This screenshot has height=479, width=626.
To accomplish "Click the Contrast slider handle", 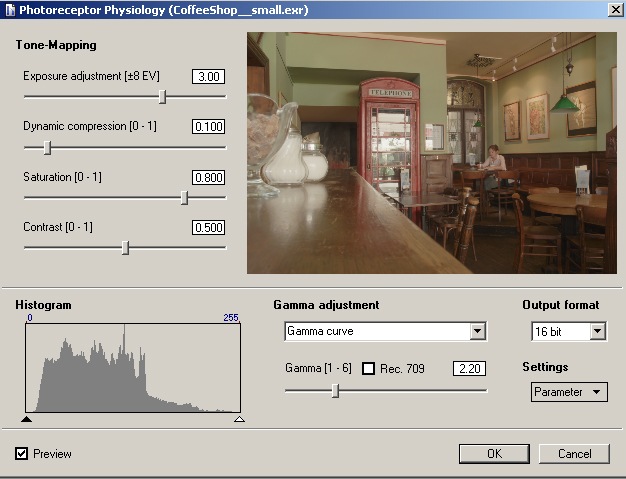I will (x=125, y=248).
